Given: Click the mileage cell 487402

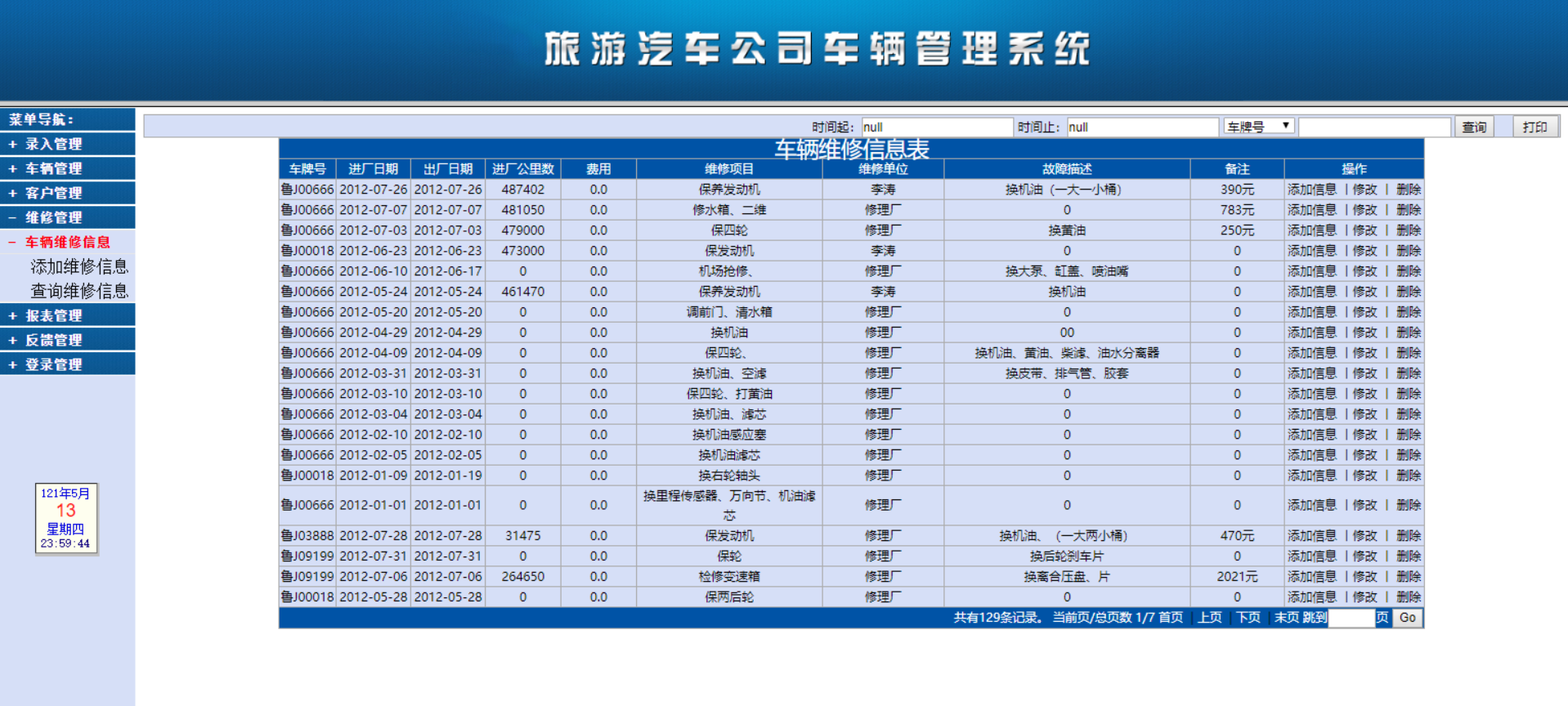Looking at the screenshot, I should click(523, 190).
